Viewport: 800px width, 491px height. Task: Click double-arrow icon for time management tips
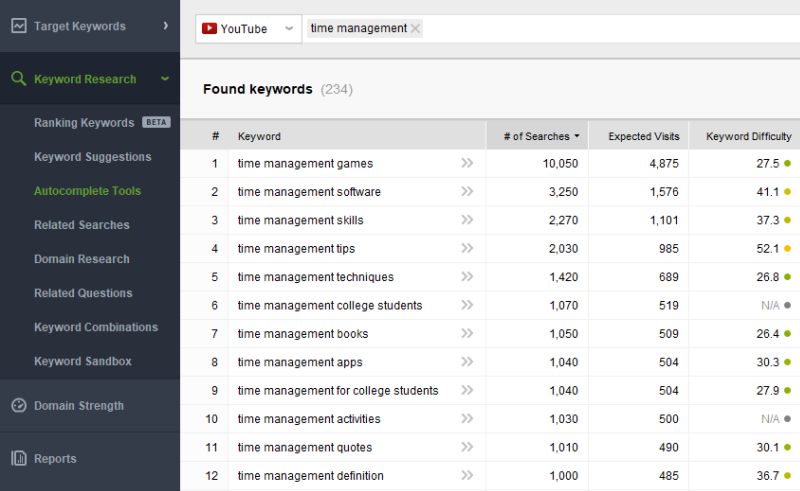467,248
